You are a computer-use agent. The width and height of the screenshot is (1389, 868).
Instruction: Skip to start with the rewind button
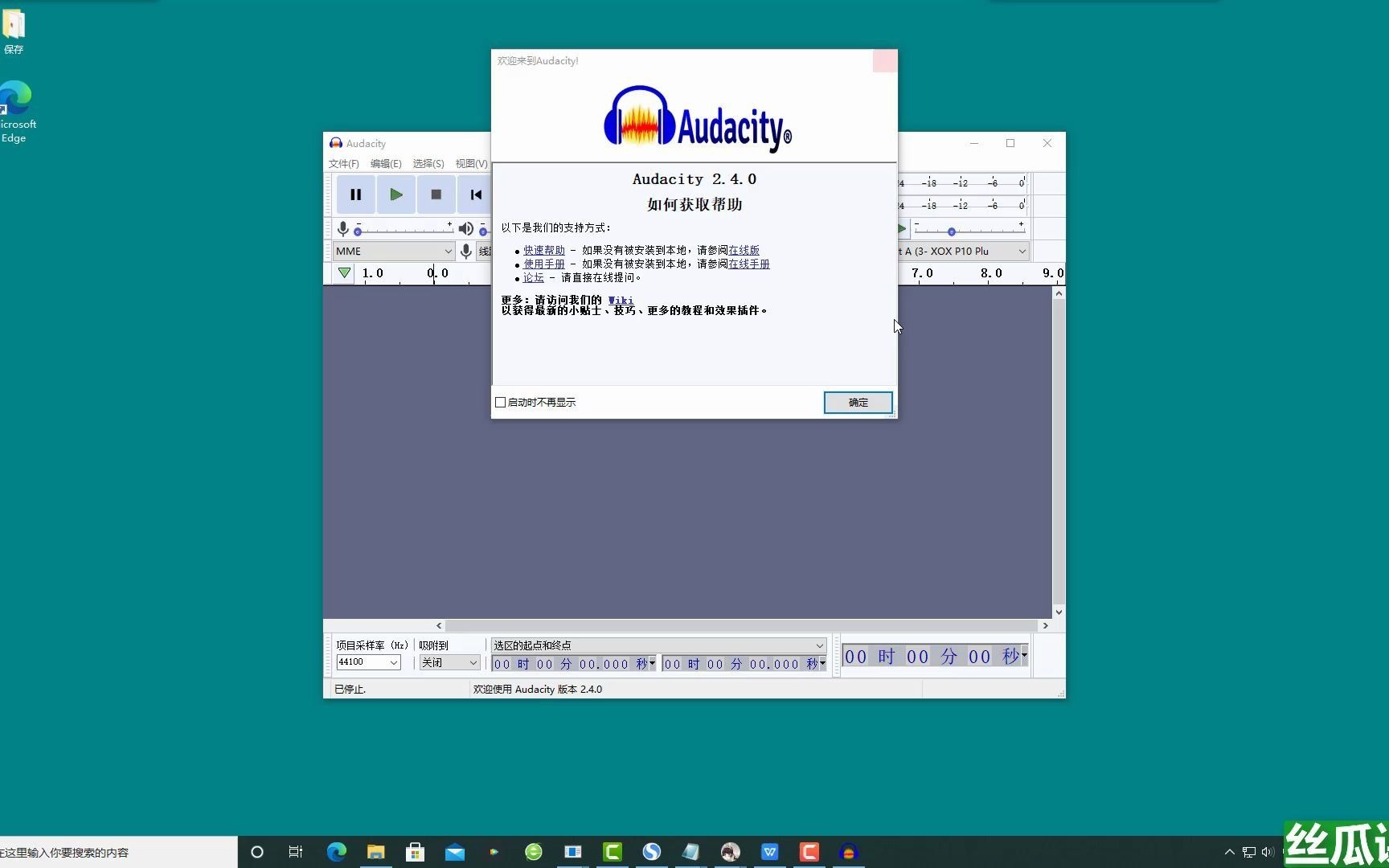pyautogui.click(x=476, y=194)
